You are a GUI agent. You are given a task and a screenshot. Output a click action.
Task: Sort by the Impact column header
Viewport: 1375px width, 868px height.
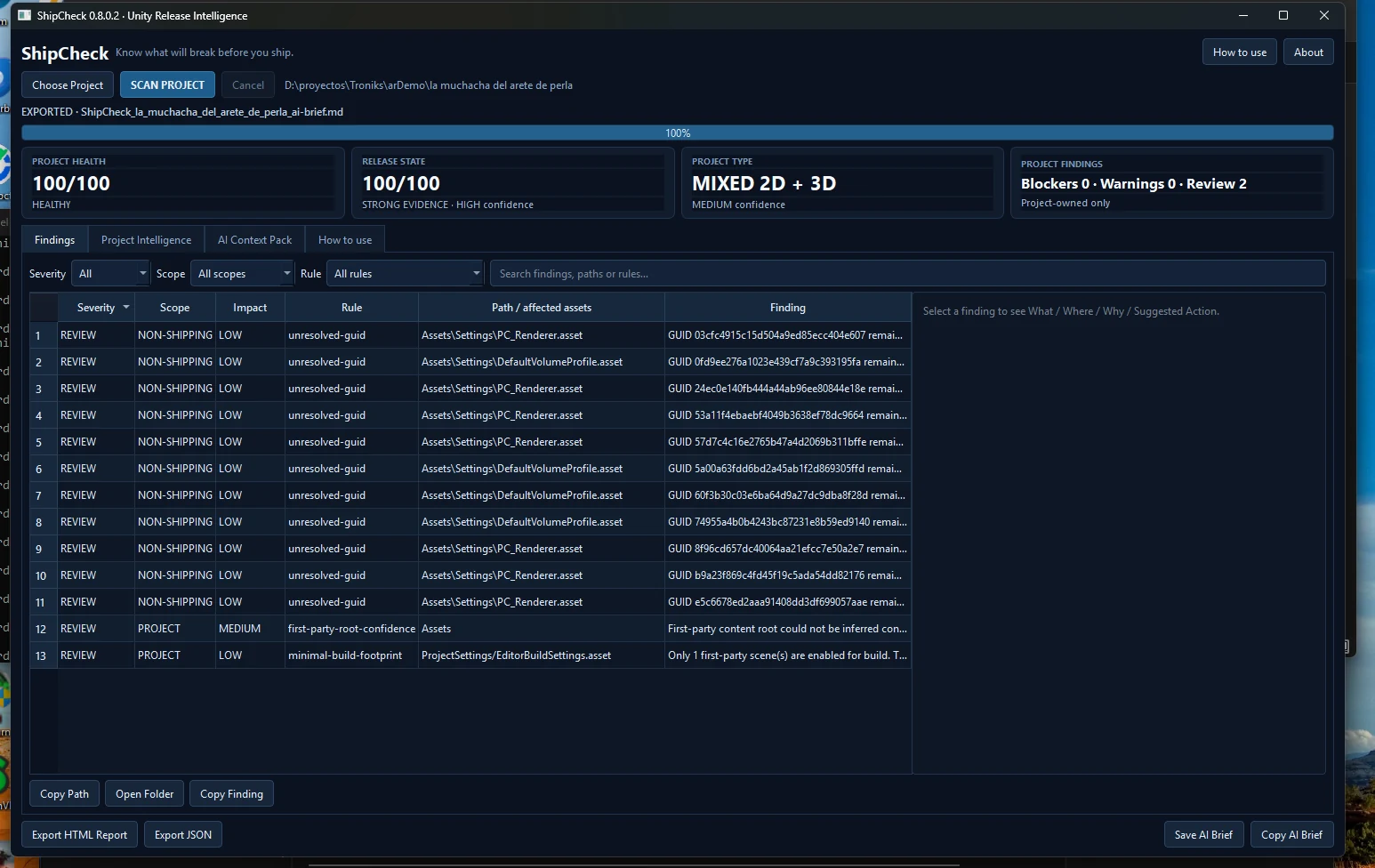250,308
